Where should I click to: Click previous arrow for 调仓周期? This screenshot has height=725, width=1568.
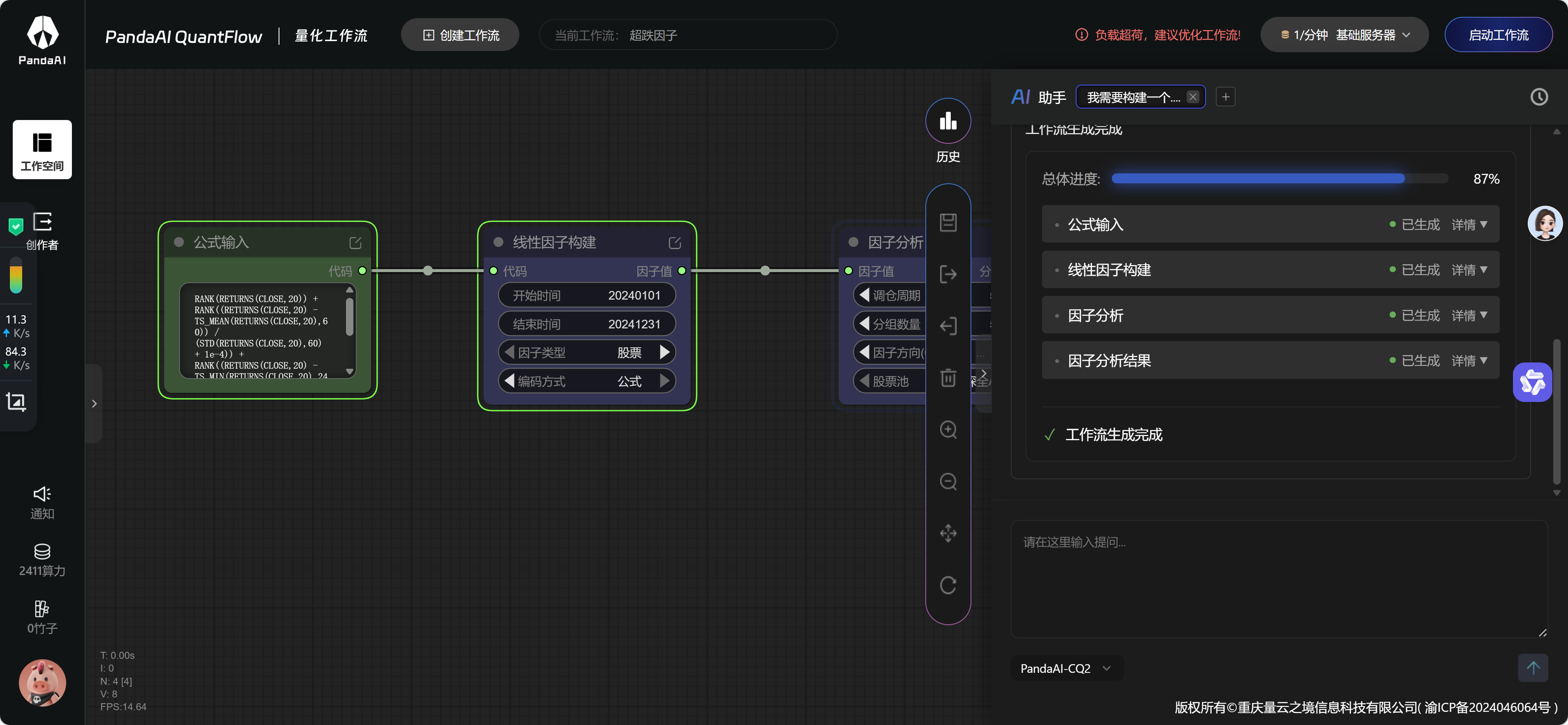click(864, 295)
